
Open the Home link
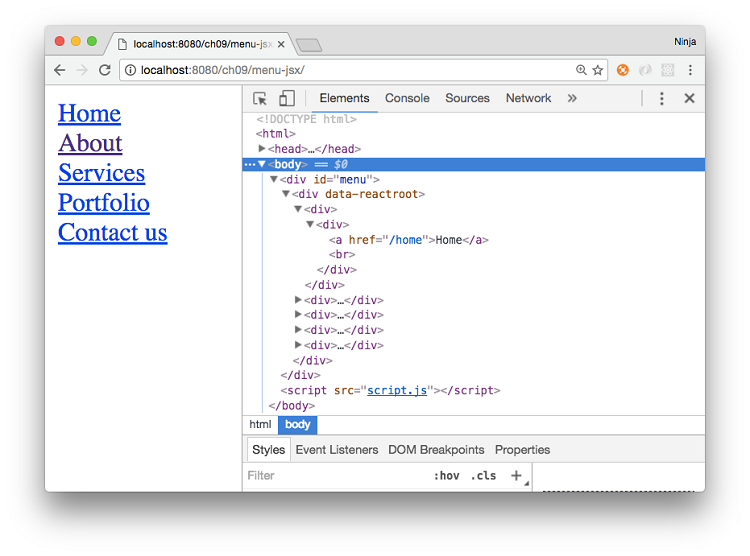click(89, 113)
